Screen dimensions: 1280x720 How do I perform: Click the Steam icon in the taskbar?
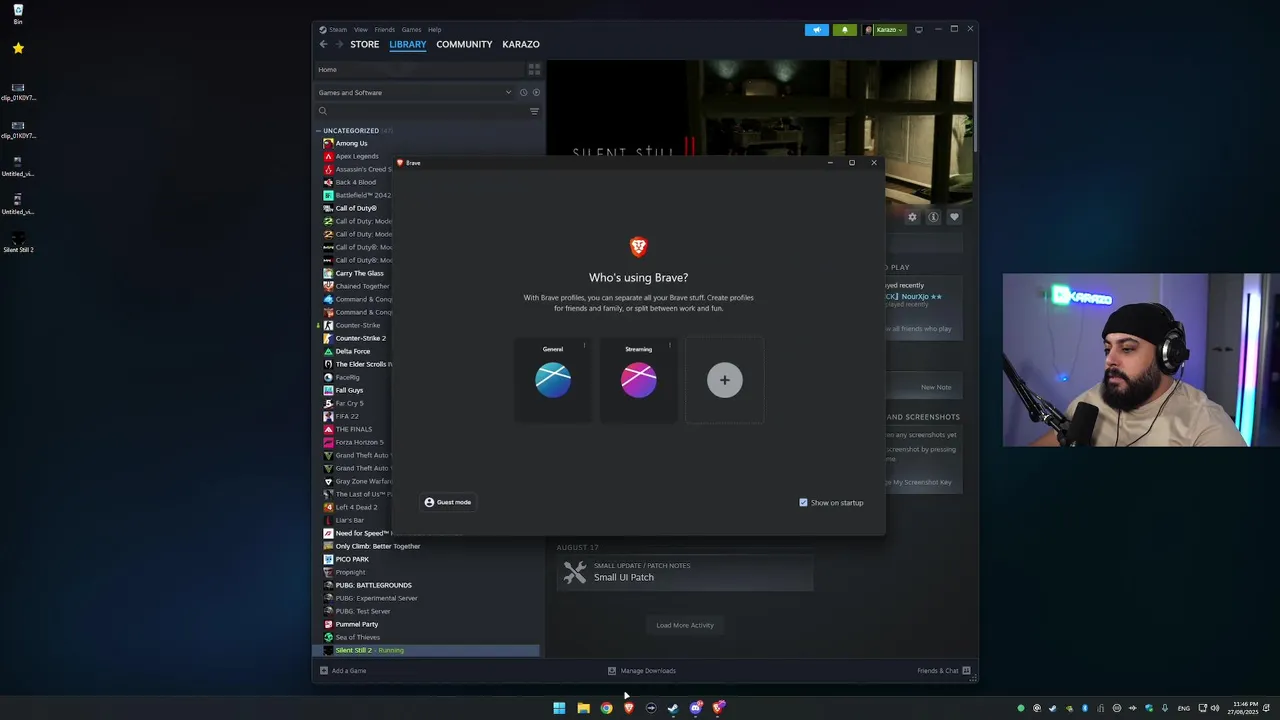tap(673, 708)
